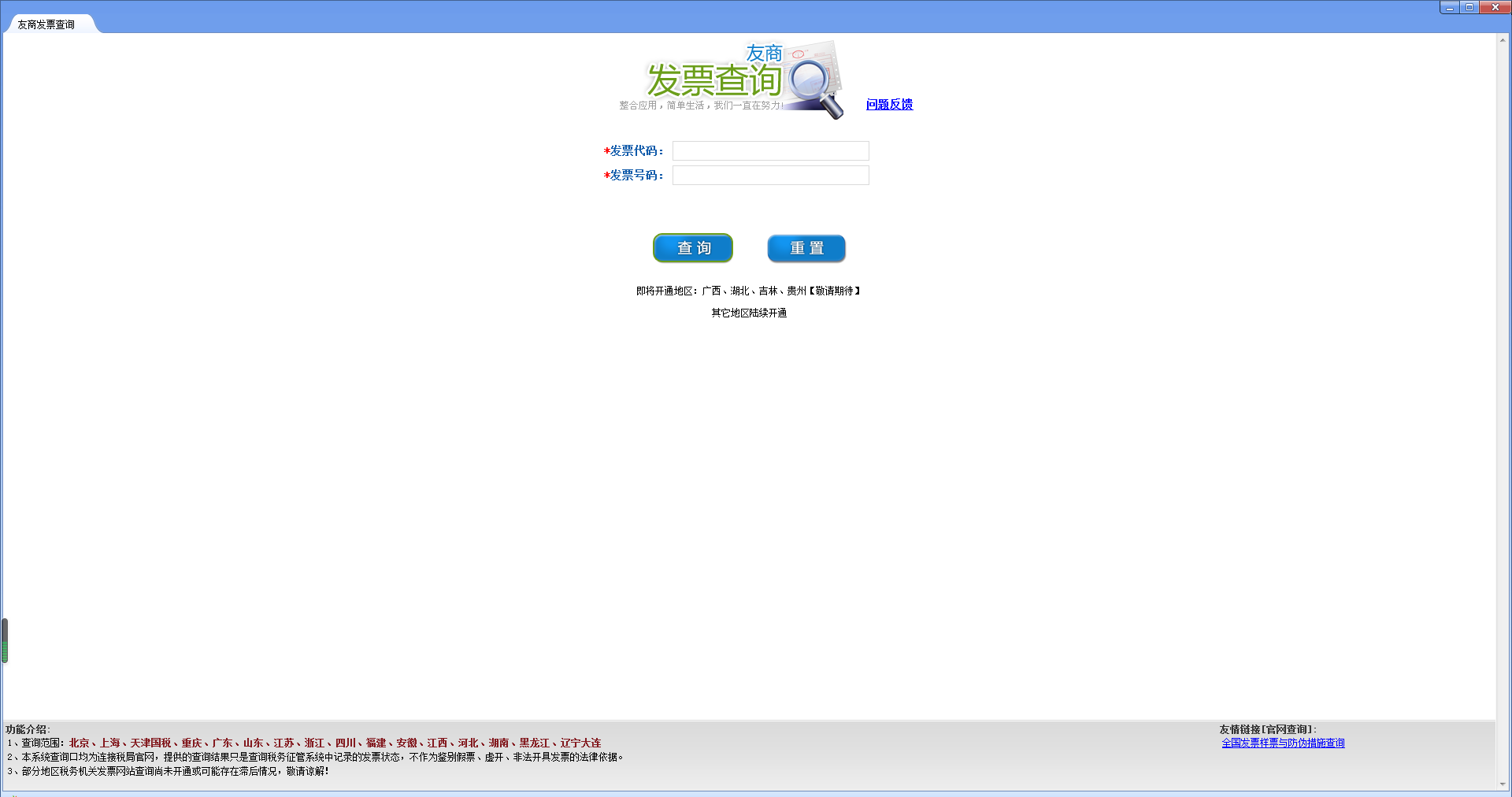1512x797 pixels.
Task: Click the 发票代码 field label
Action: pos(634,151)
